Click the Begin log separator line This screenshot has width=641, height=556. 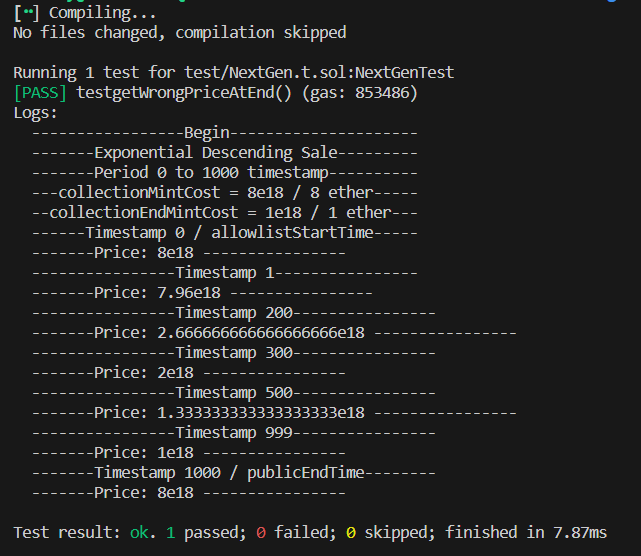click(x=225, y=133)
